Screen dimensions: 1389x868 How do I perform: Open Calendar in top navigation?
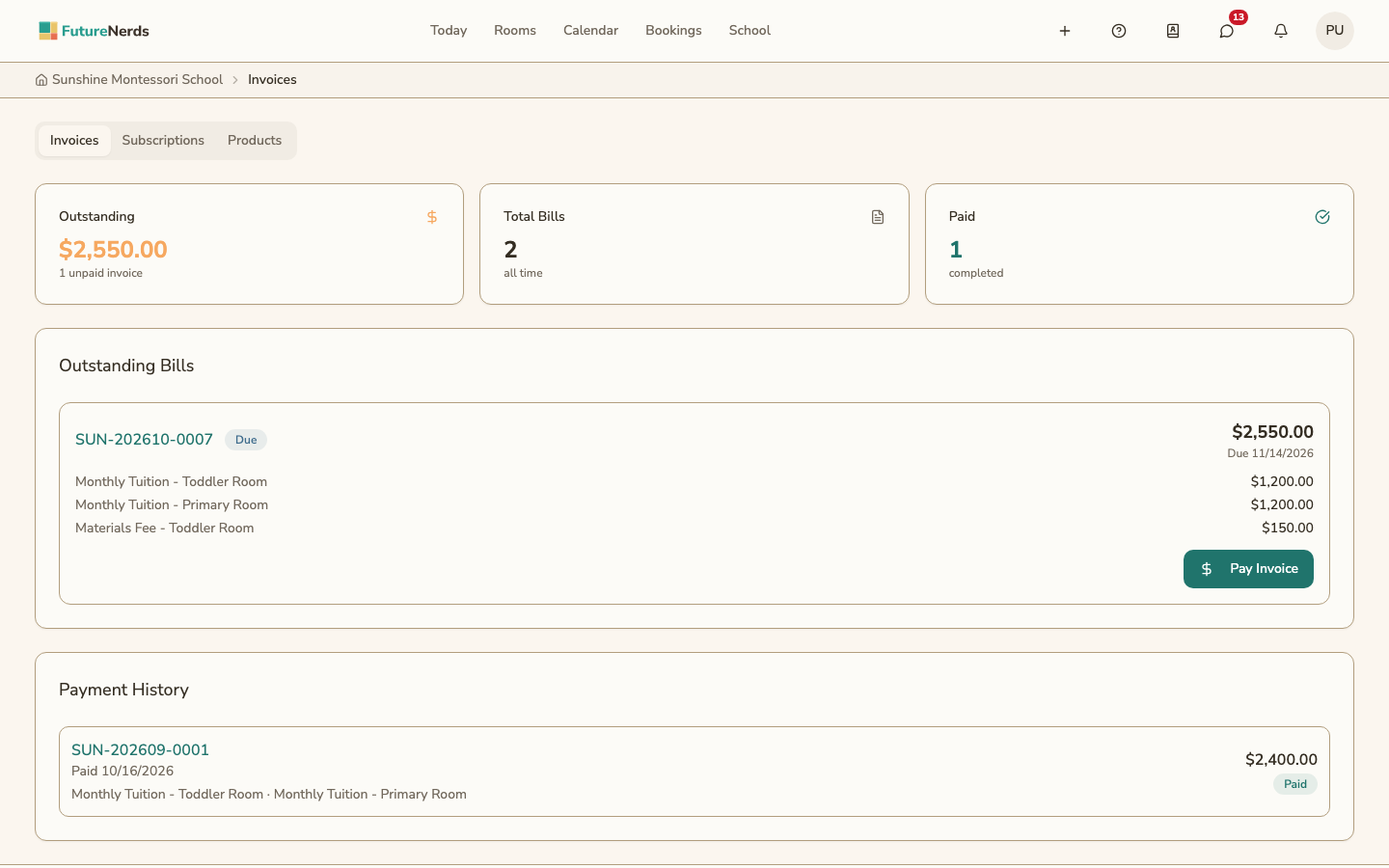pyautogui.click(x=590, y=31)
